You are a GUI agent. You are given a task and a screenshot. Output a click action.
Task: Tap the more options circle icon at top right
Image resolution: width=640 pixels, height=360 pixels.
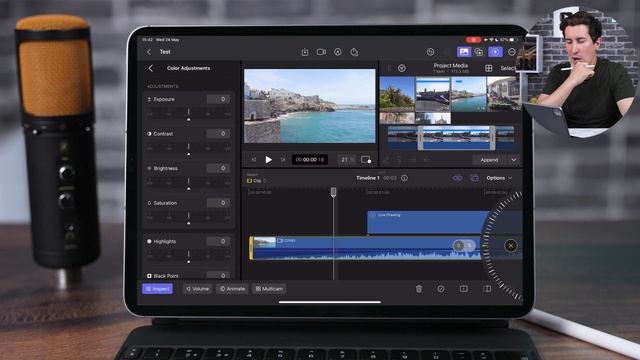click(x=512, y=52)
